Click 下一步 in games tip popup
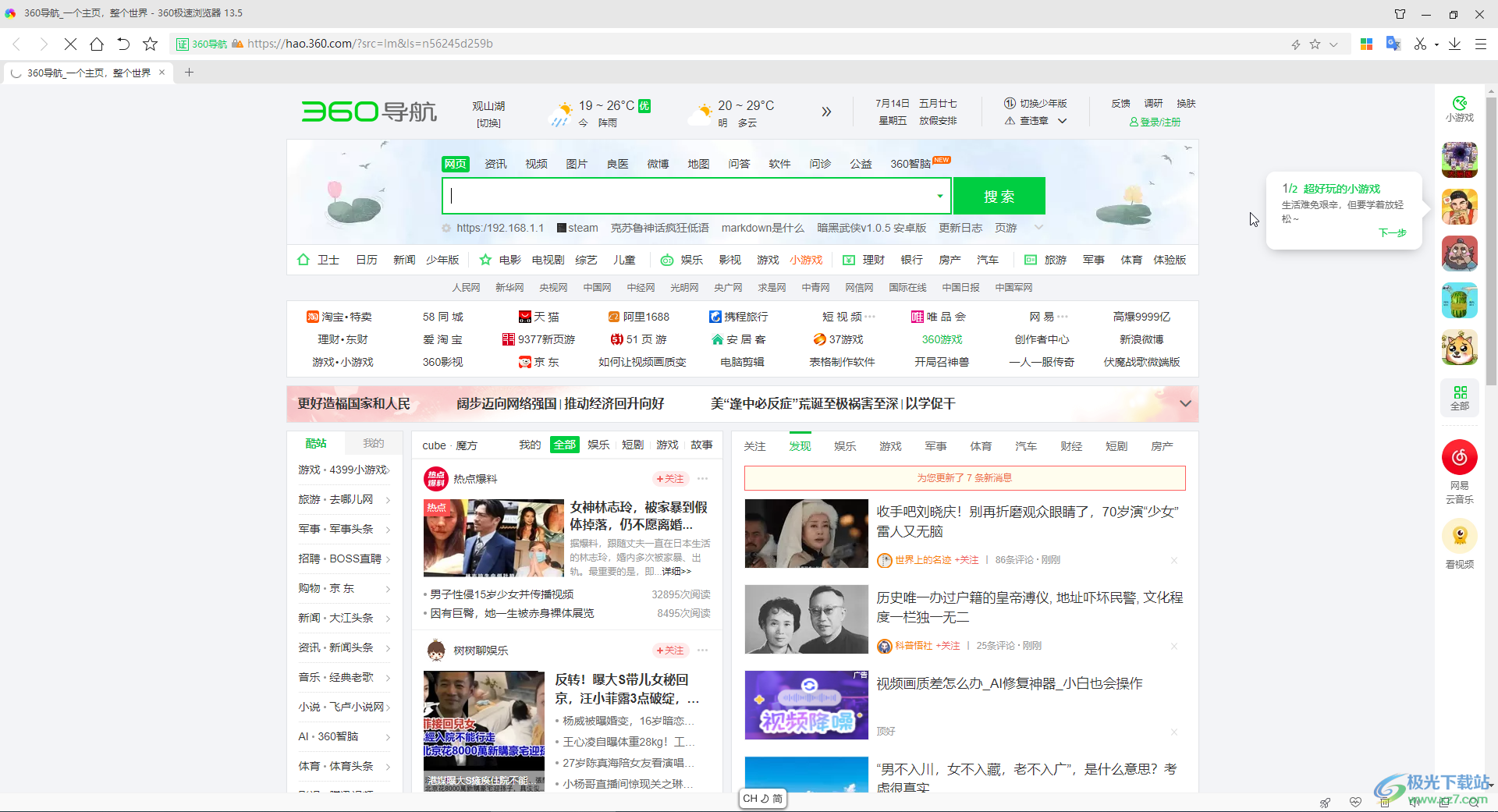The image size is (1498, 812). click(1392, 232)
